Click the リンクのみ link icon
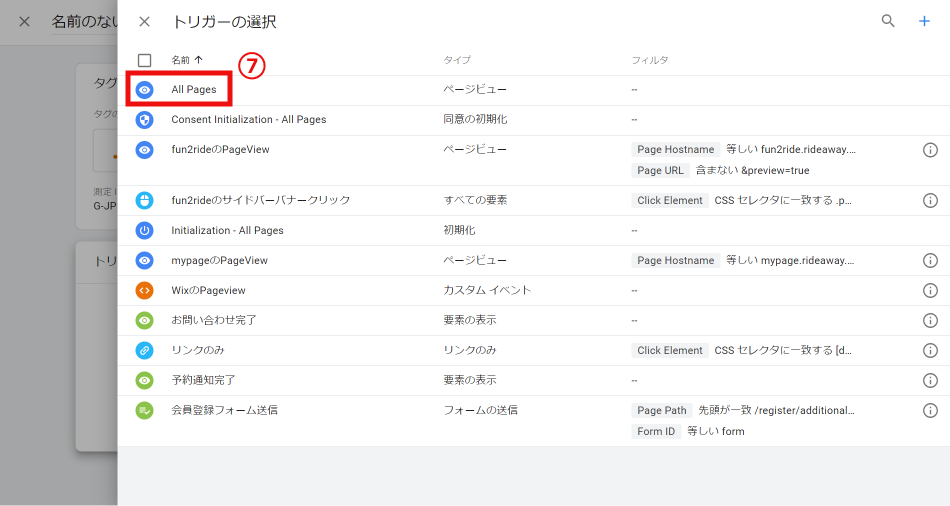 [x=145, y=350]
